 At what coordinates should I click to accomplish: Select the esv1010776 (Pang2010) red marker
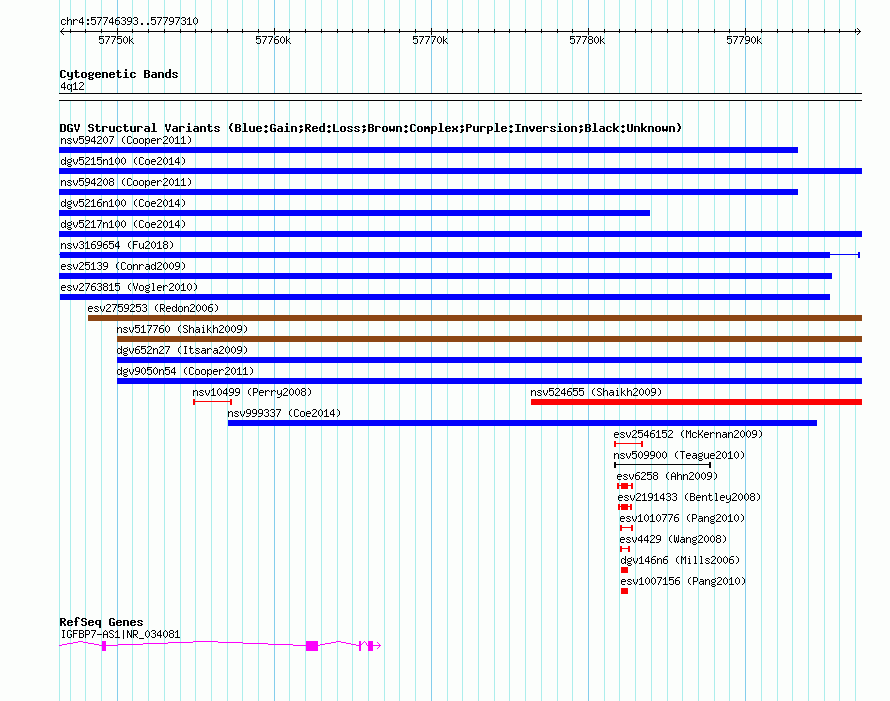pos(627,528)
